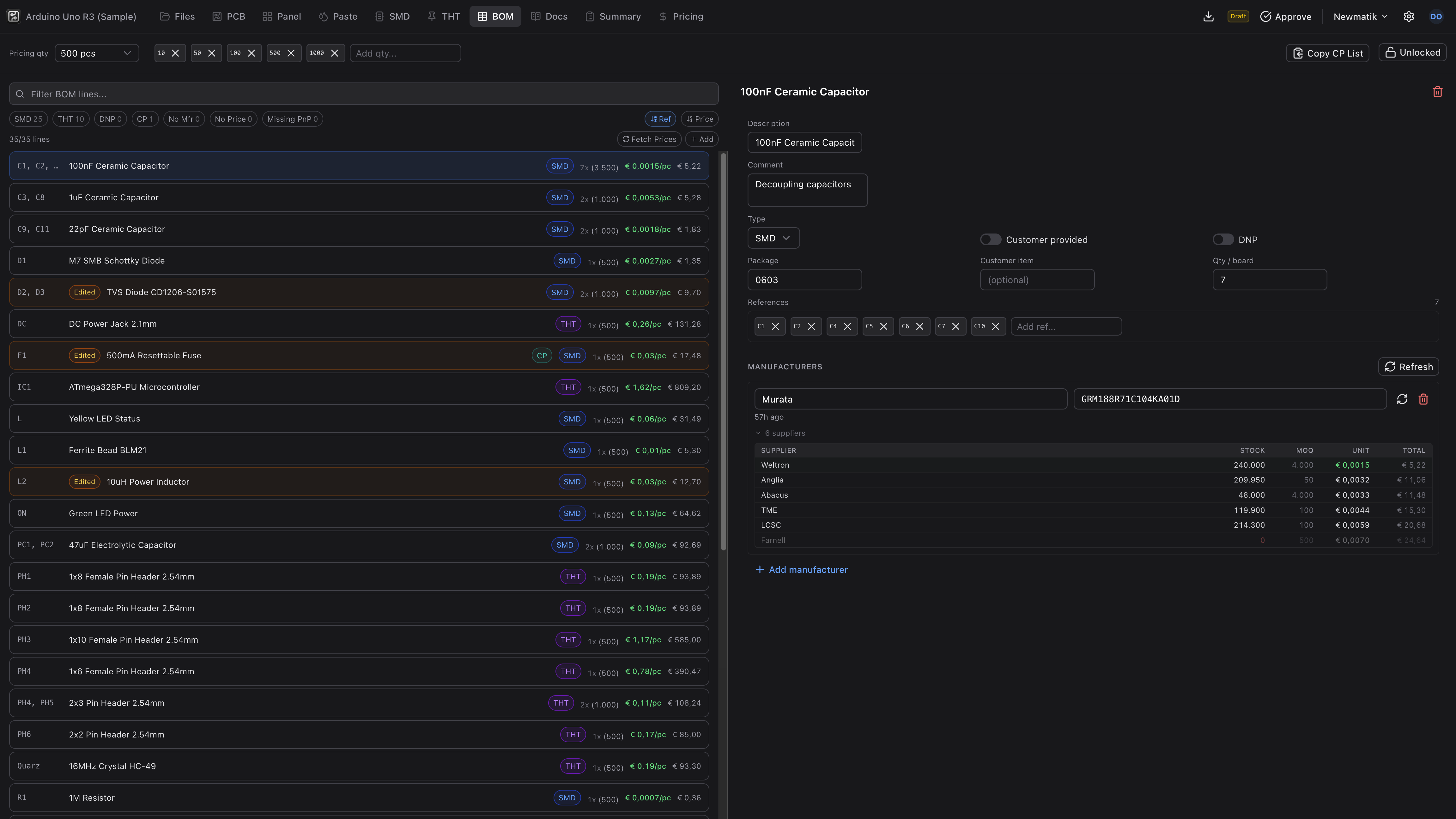Click the Approve button
Image resolution: width=1456 pixels, height=819 pixels.
tap(1286, 16)
